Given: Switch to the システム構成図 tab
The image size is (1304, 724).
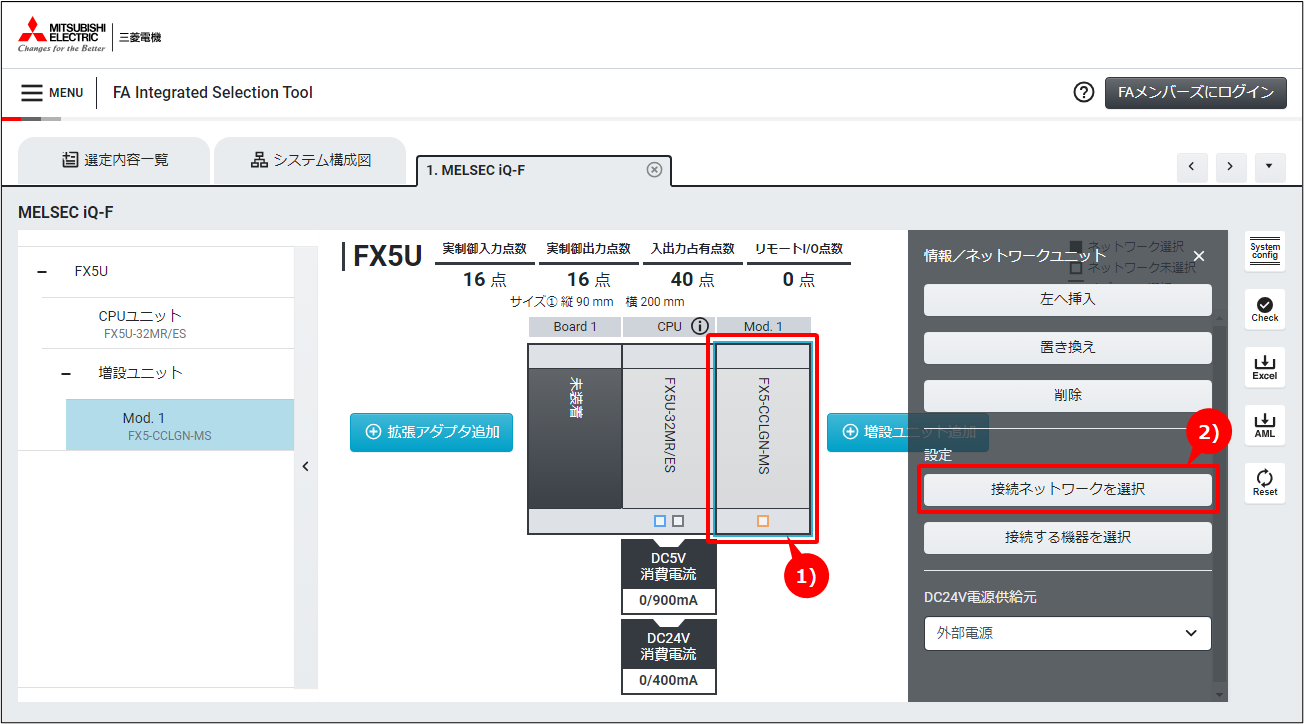Looking at the screenshot, I should [310, 160].
